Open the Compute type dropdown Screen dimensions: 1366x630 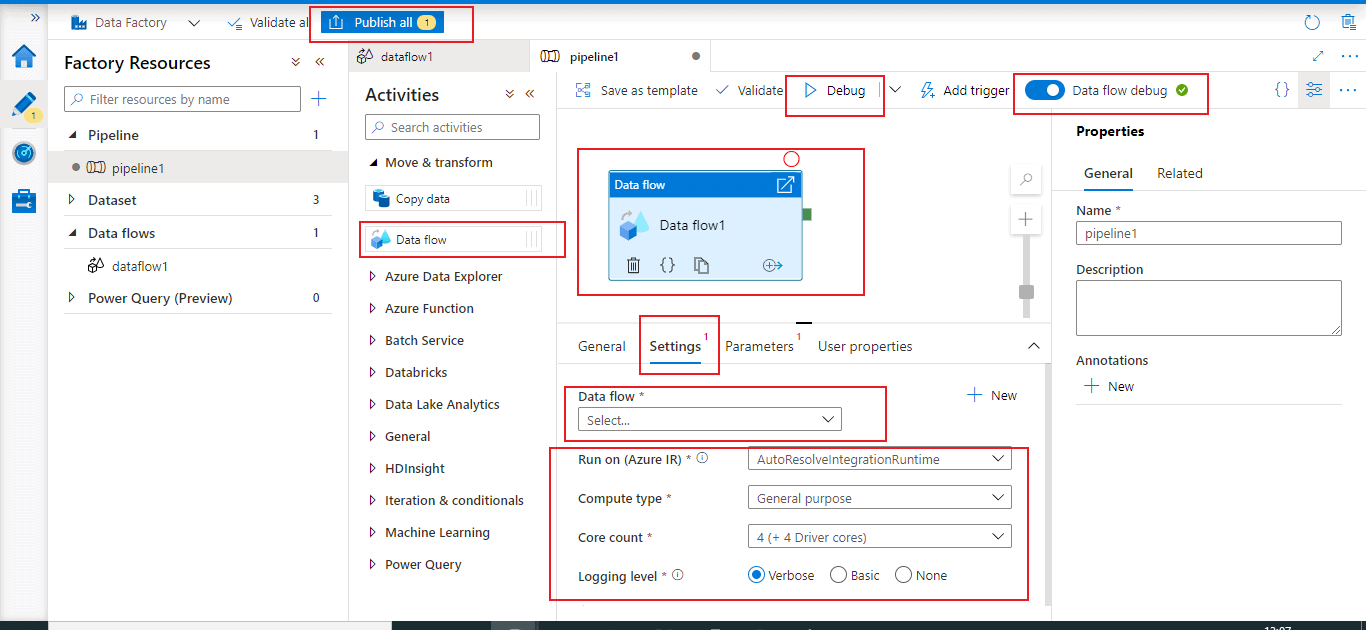pos(880,498)
